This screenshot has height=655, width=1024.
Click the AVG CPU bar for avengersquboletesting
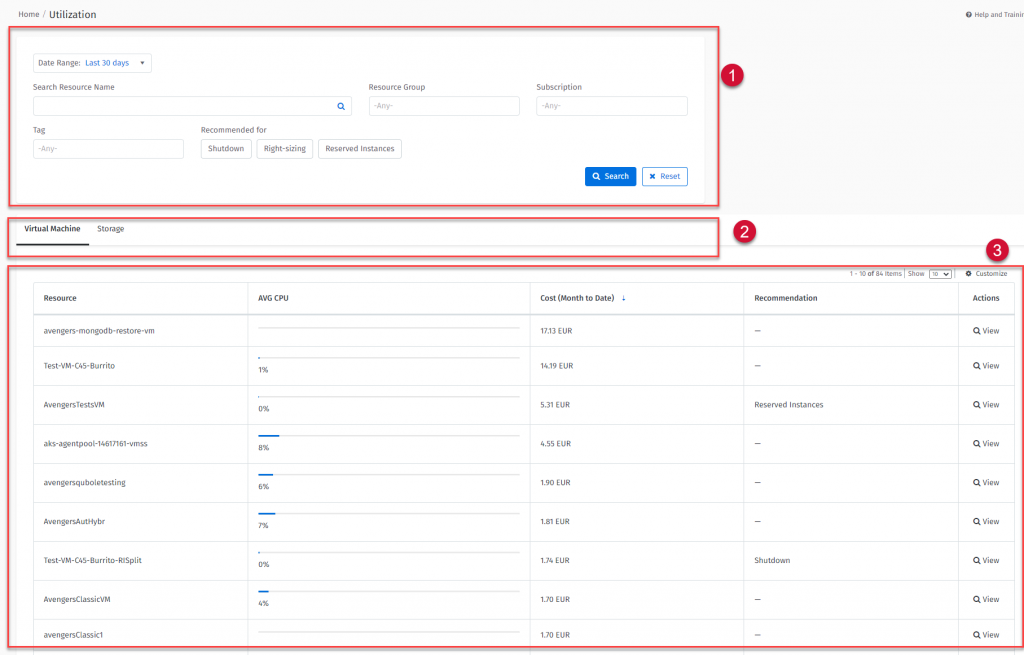388,474
